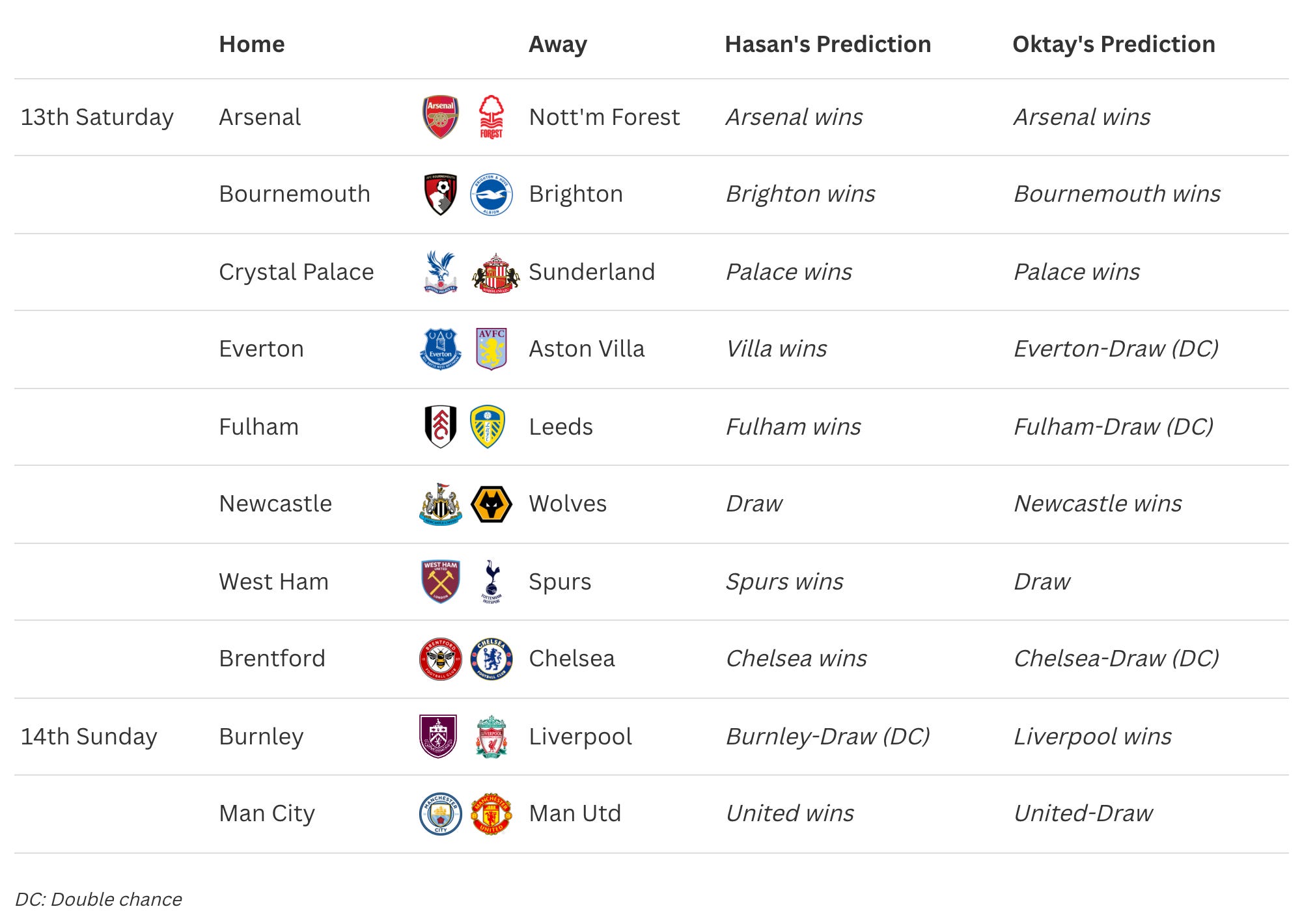Click the 14th Sunday date label

coord(89,737)
